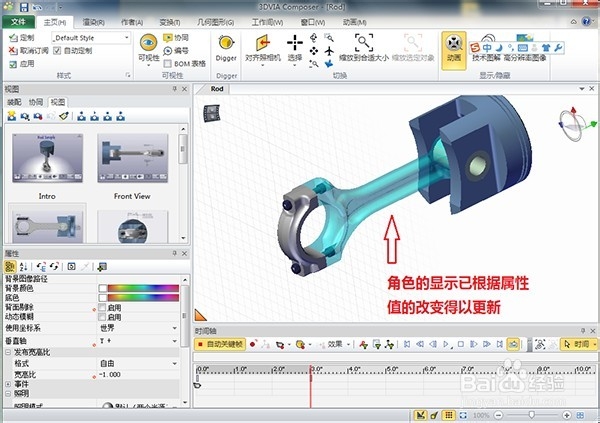Toggle the 动画 mode button
Screen dimensions: 600x423
coord(454,50)
